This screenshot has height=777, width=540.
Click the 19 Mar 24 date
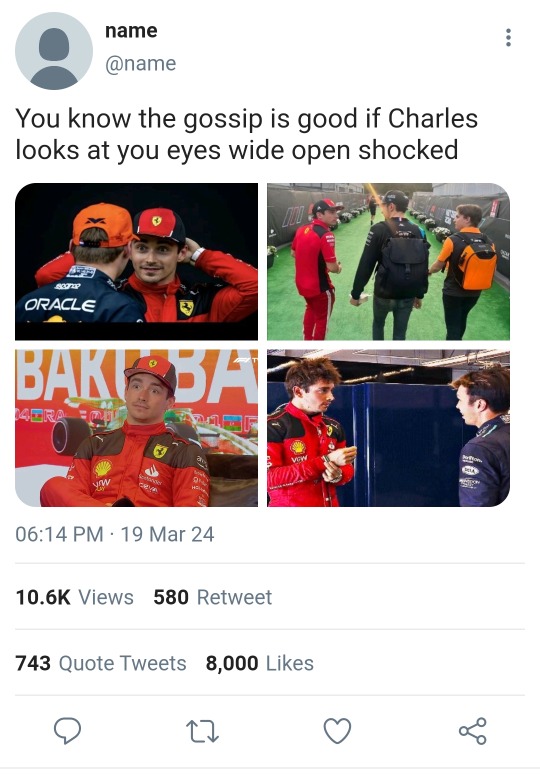(167, 534)
